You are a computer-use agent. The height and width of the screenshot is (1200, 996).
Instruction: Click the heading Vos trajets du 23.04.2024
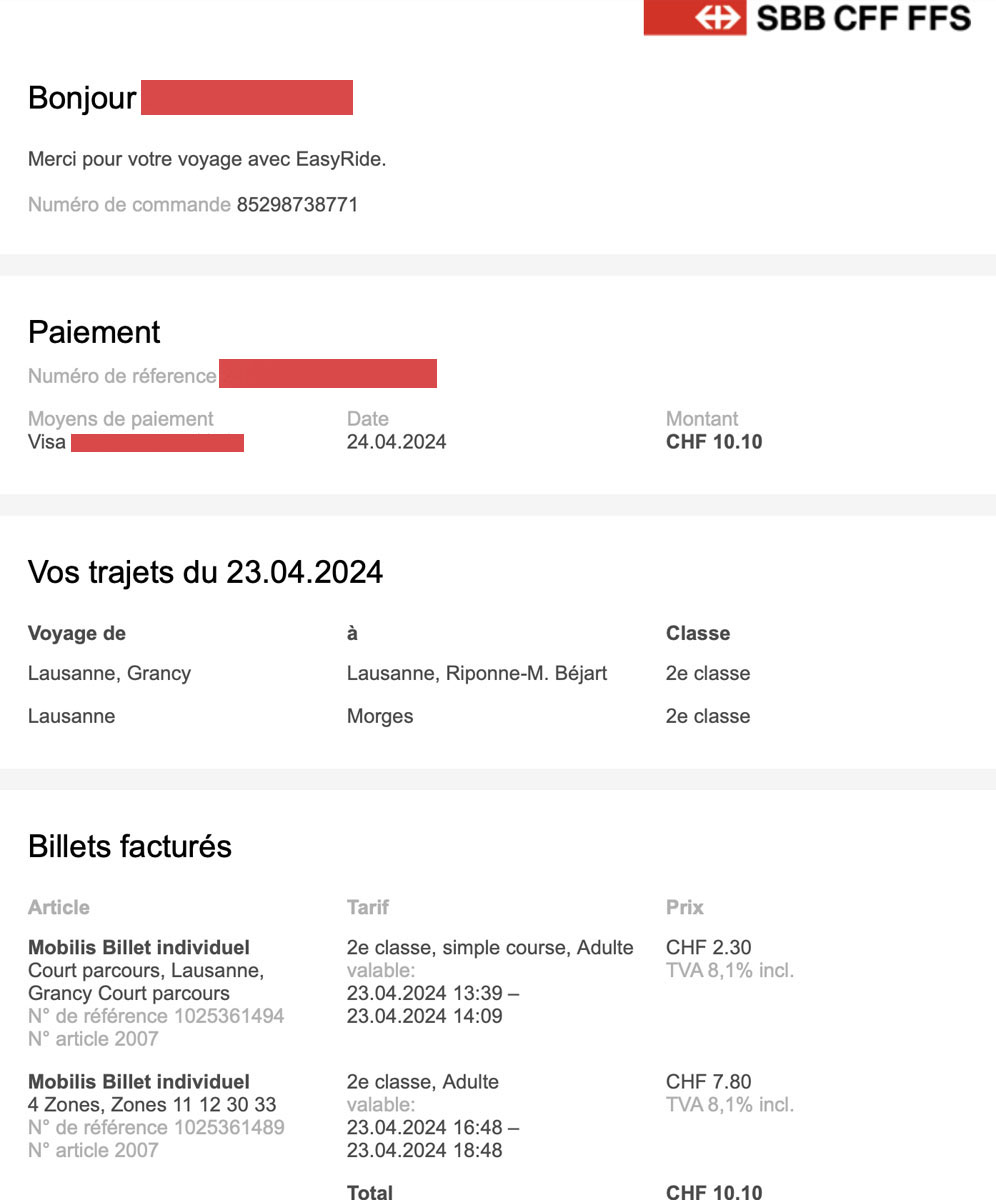pyautogui.click(x=205, y=572)
